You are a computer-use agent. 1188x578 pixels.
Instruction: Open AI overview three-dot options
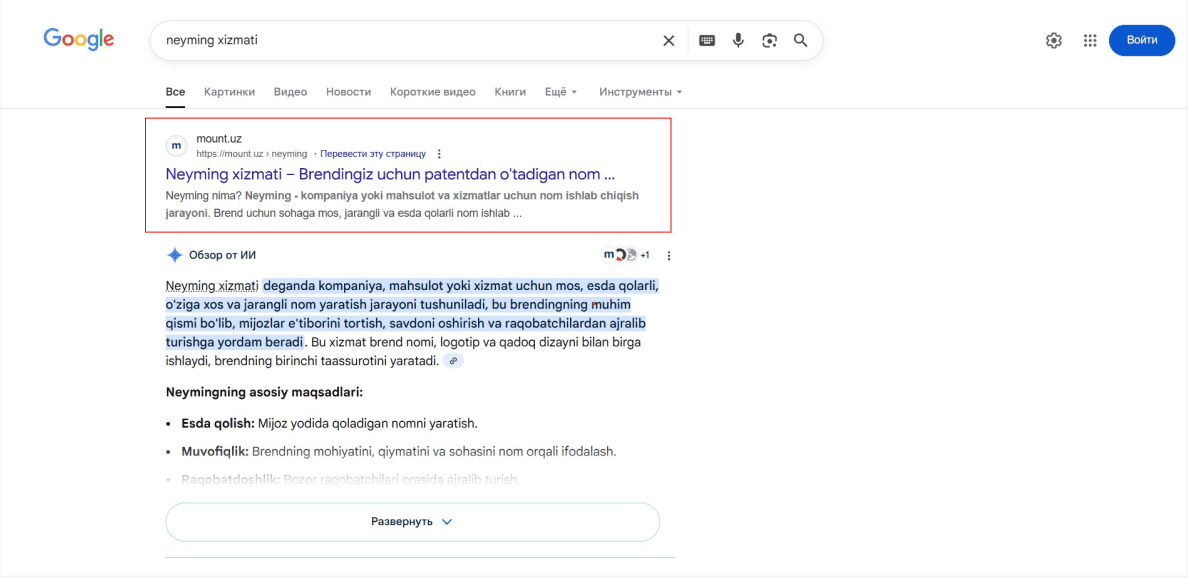pos(668,255)
